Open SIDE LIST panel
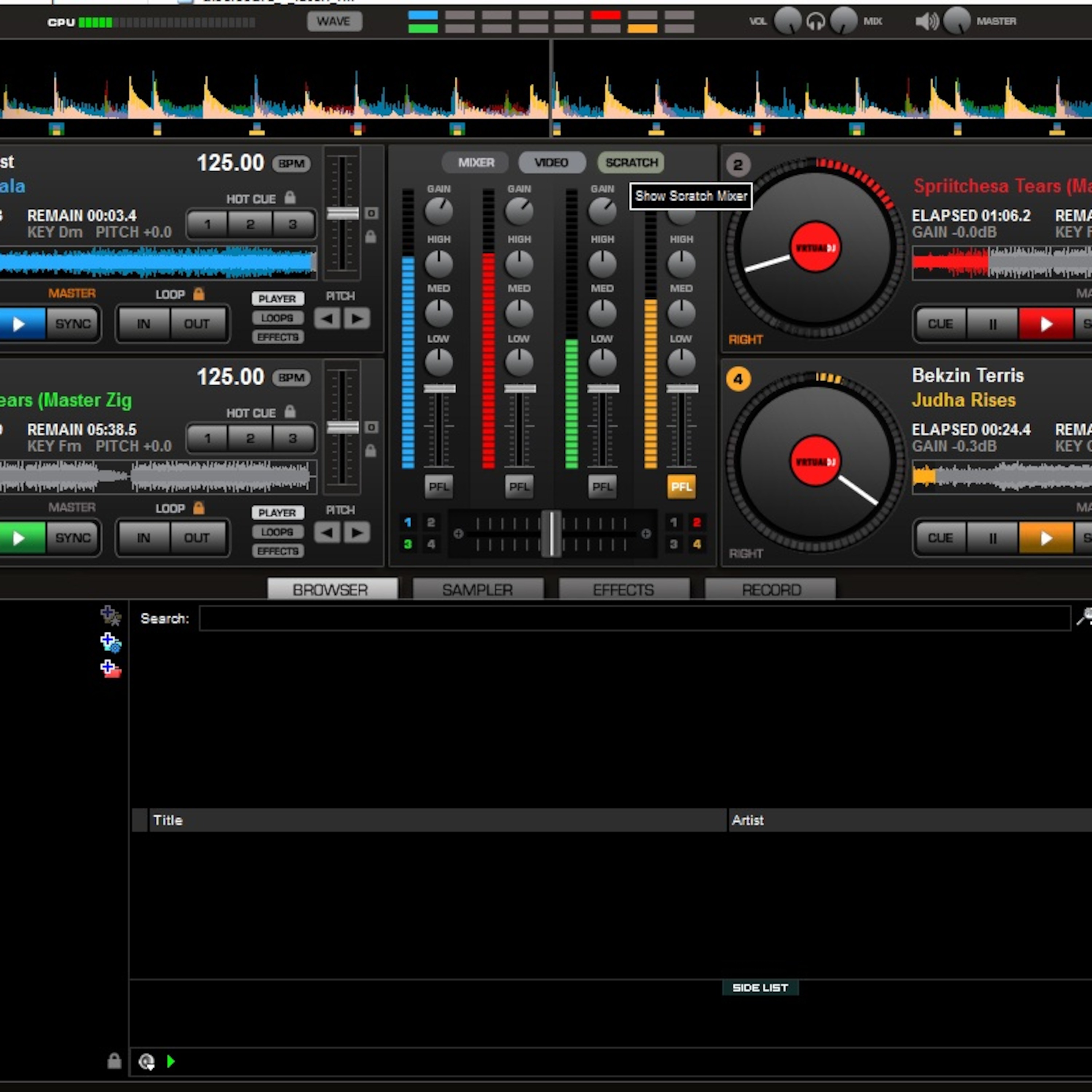This screenshot has height=1092, width=1092. pos(760,988)
